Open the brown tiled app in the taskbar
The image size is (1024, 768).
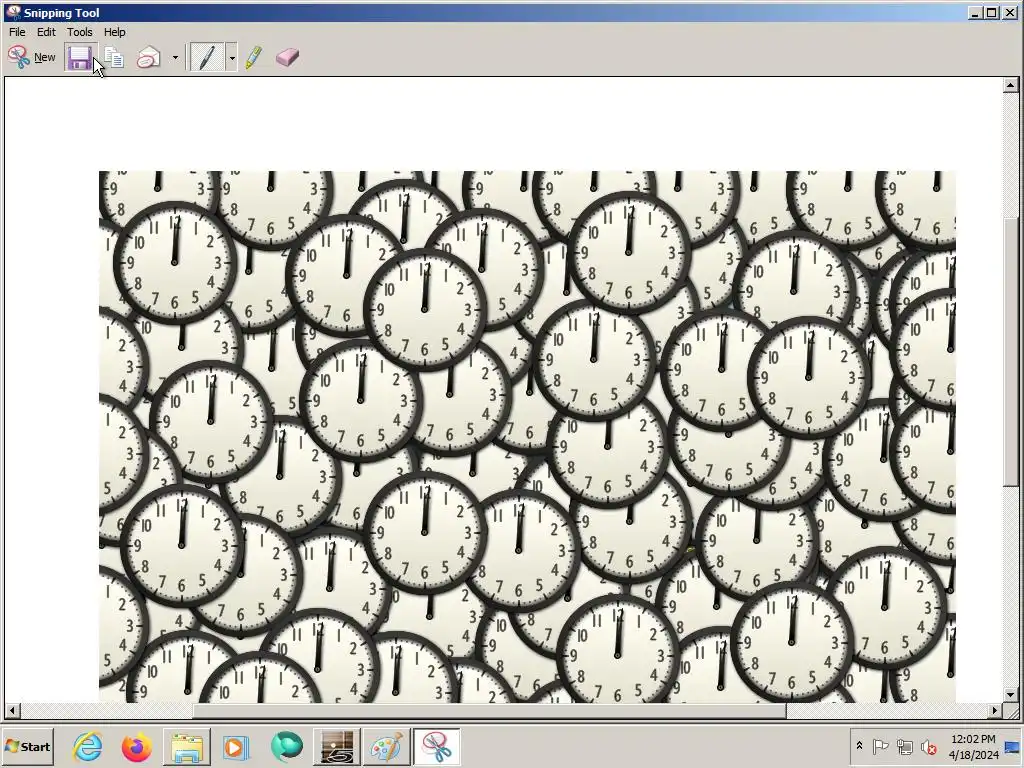tap(336, 747)
